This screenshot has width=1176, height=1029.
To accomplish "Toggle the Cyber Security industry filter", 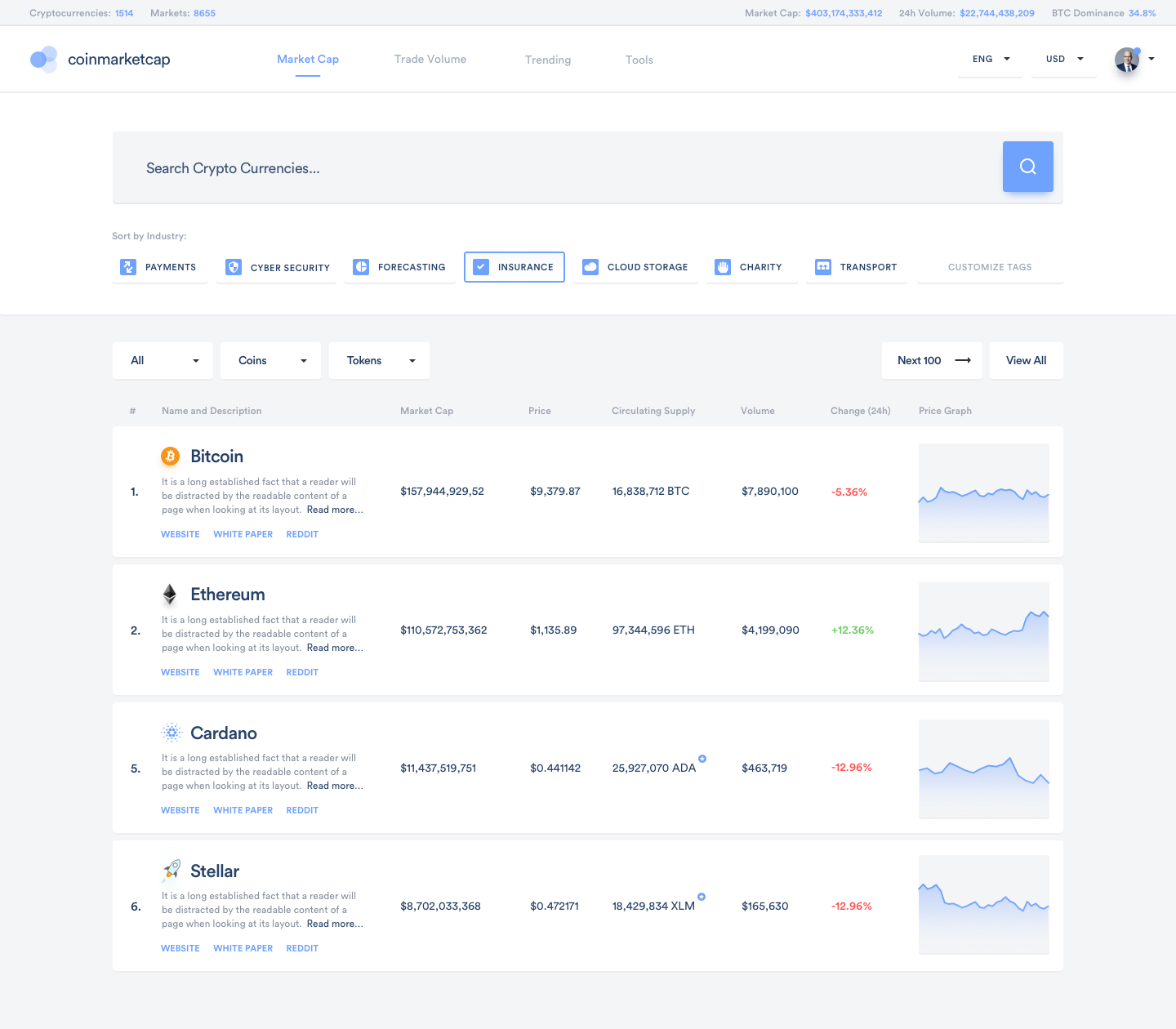I will coord(276,267).
